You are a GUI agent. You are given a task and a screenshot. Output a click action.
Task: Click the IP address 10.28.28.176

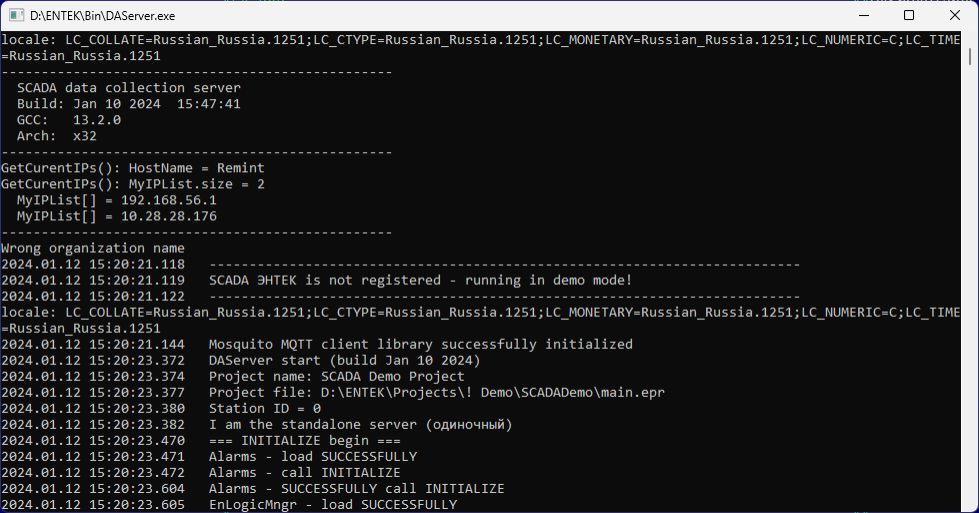(168, 216)
